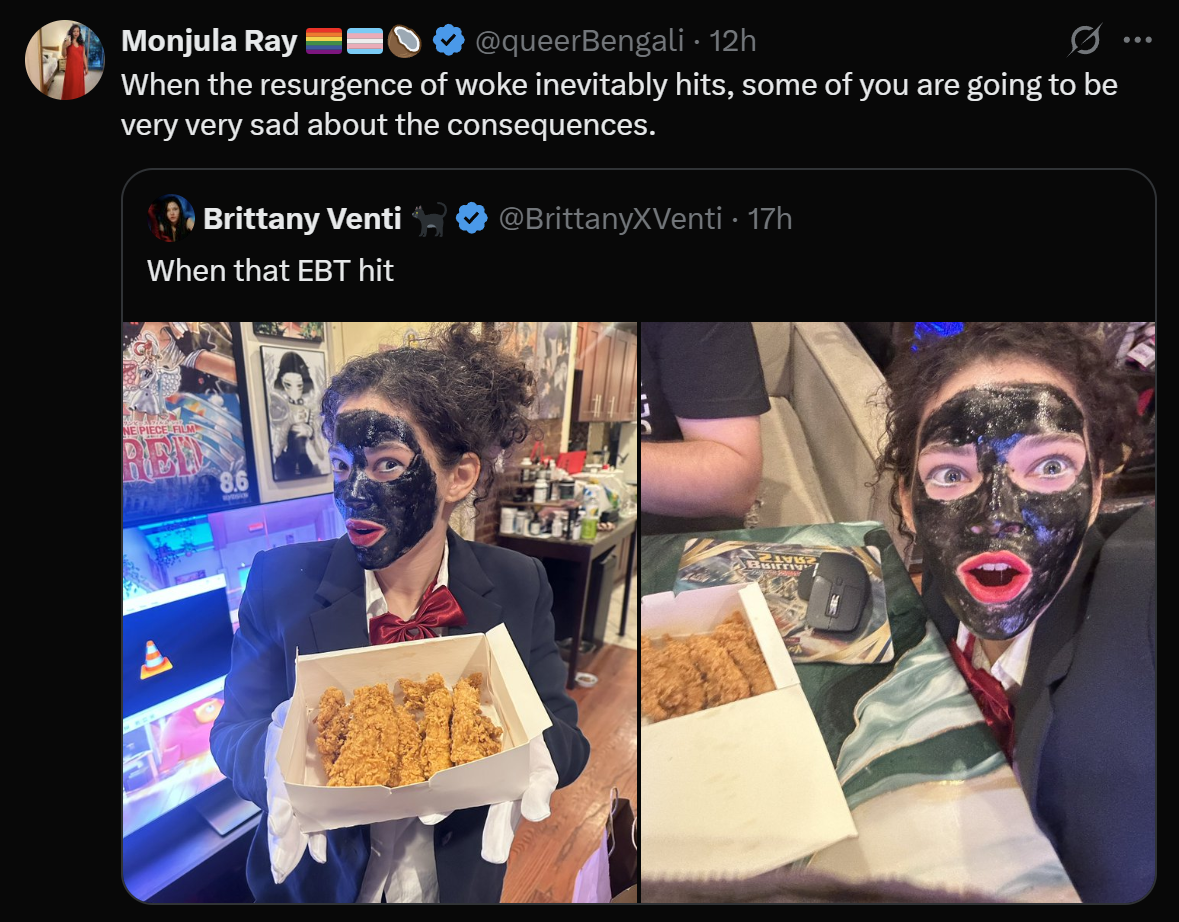Open the three-dot more options menu
The height and width of the screenshot is (922, 1179).
click(x=1138, y=40)
